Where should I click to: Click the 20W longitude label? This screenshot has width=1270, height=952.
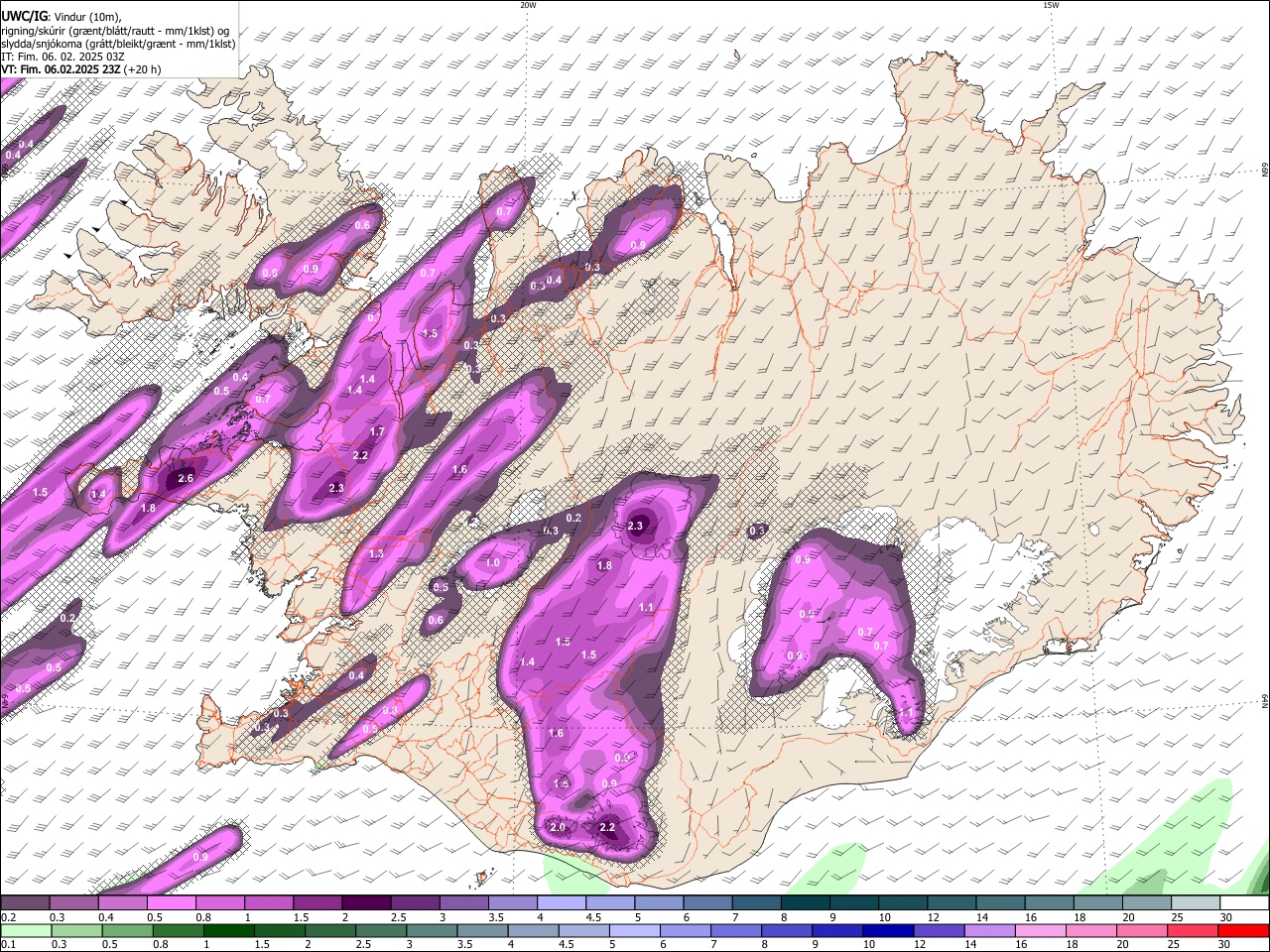(528, 5)
